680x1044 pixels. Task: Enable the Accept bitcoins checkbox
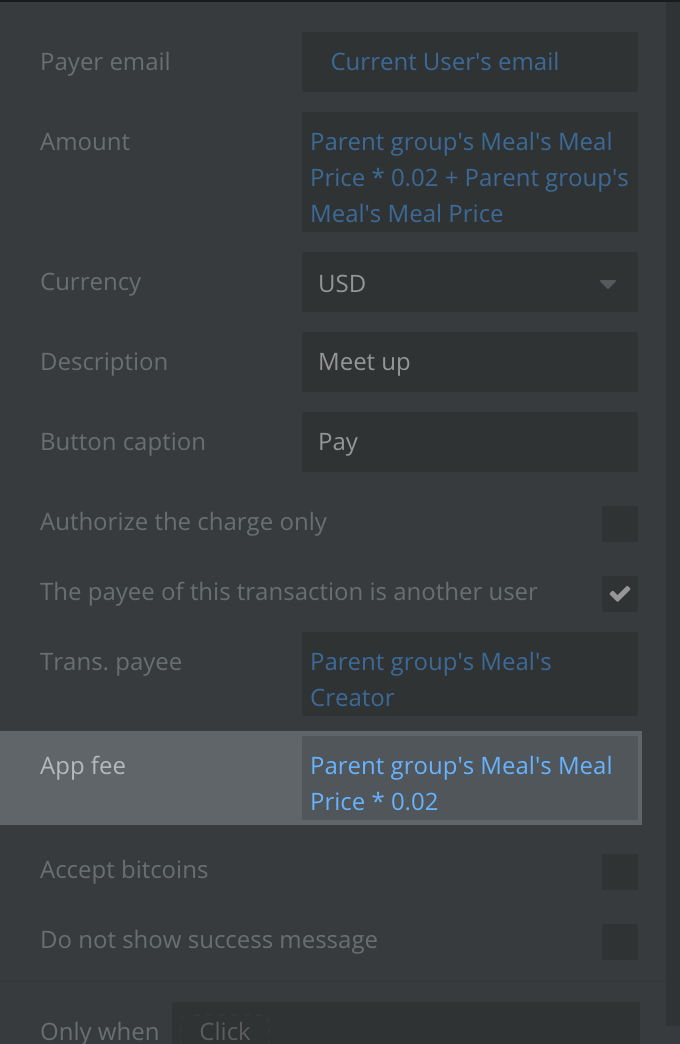tap(619, 871)
